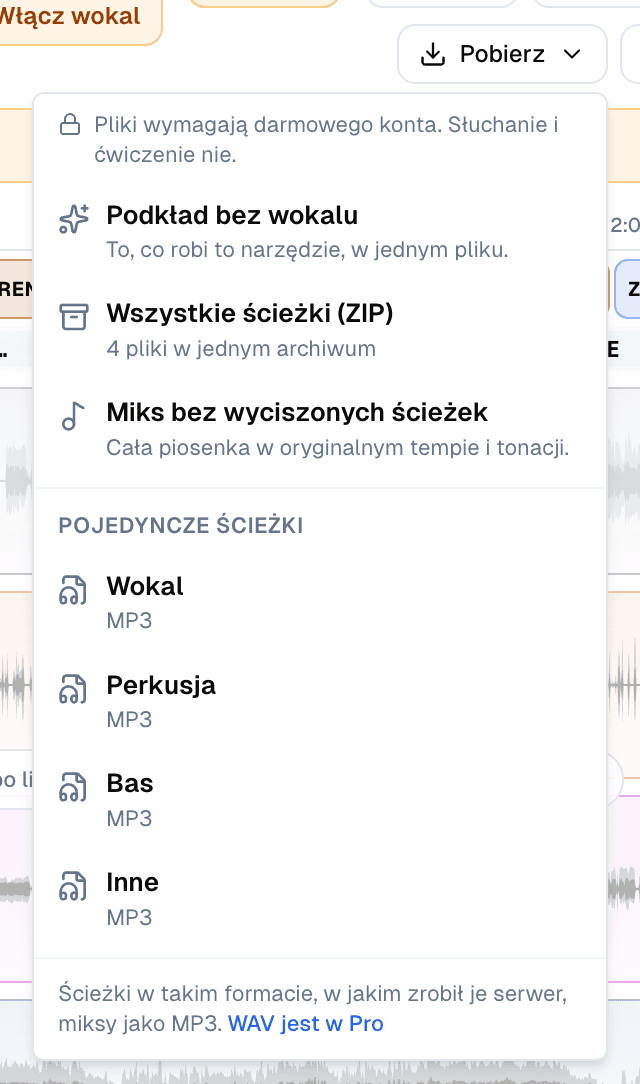Click the chevron next to Pobierz
640x1084 pixels.
click(572, 54)
